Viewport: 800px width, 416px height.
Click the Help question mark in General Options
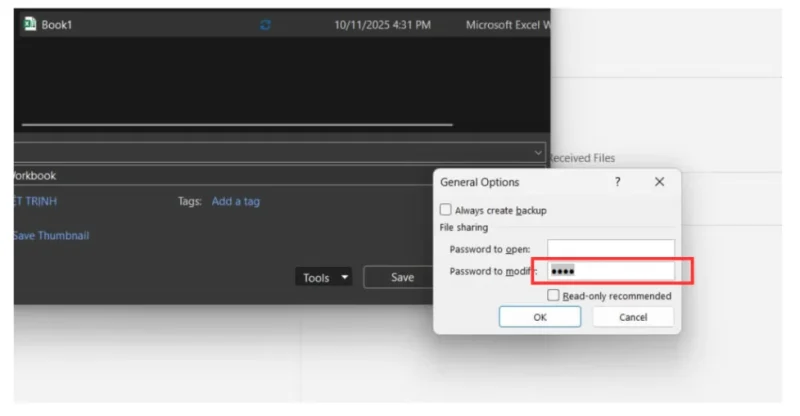(617, 182)
